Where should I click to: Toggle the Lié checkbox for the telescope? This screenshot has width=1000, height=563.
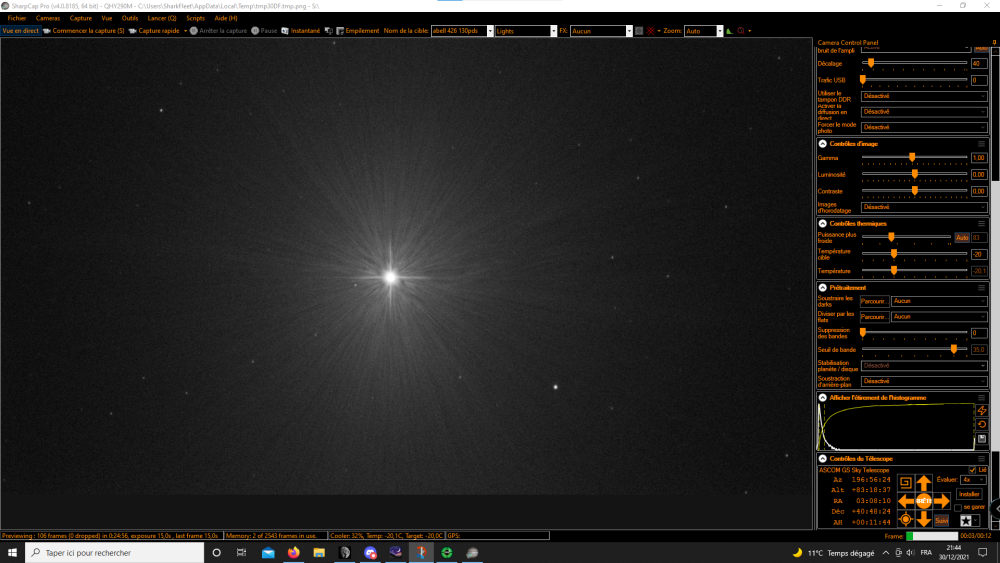pyautogui.click(x=972, y=470)
